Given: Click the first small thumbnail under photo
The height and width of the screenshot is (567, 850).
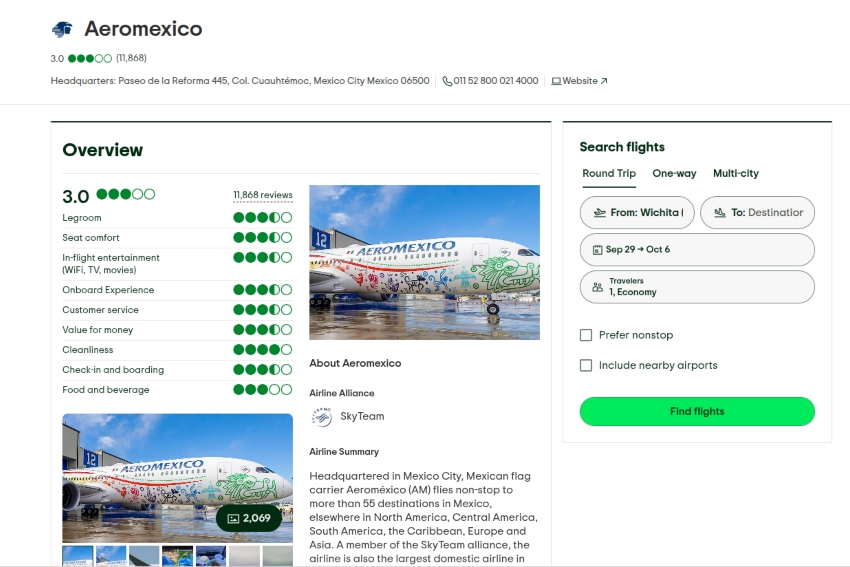Looking at the screenshot, I should (x=78, y=556).
